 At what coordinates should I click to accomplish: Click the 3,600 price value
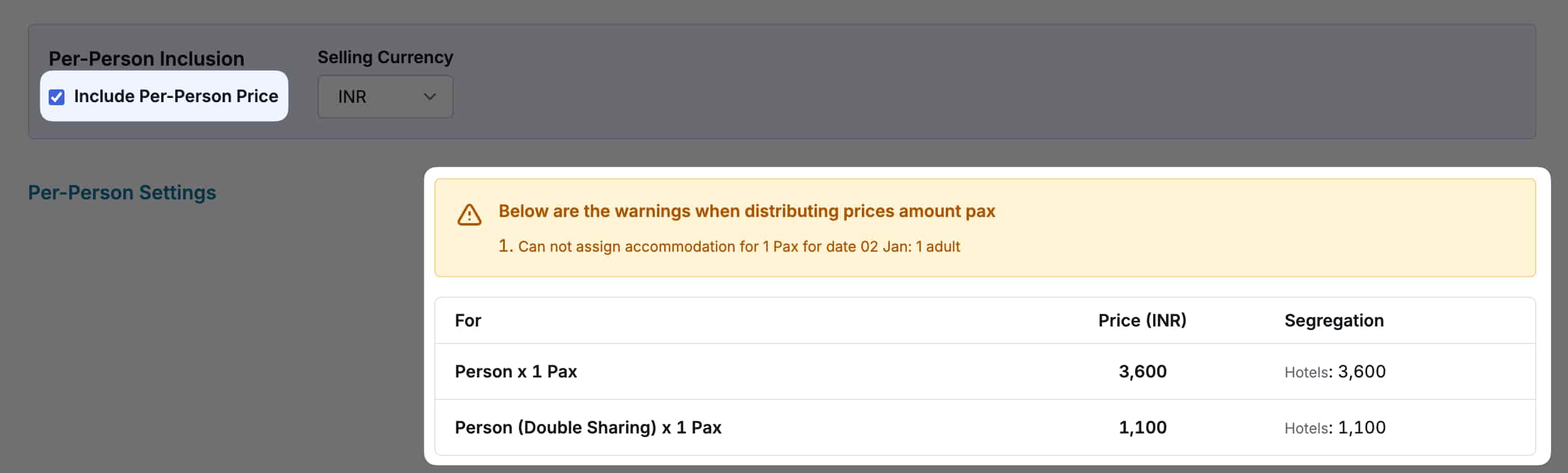click(x=1142, y=371)
